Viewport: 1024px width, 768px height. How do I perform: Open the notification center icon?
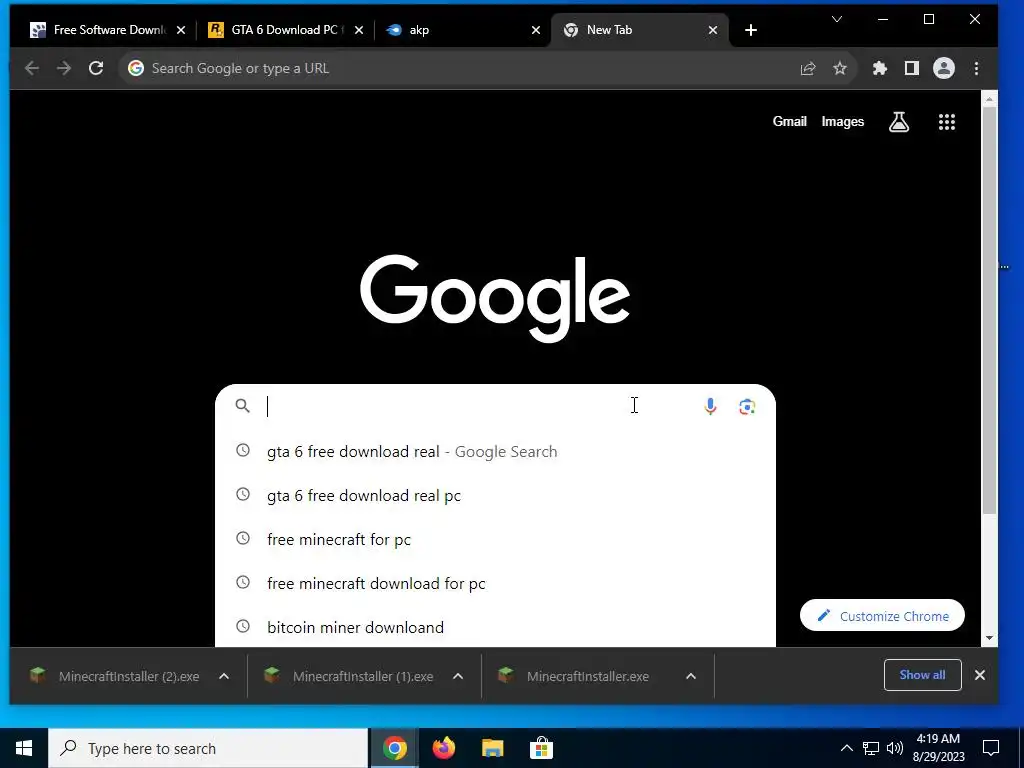click(x=991, y=748)
